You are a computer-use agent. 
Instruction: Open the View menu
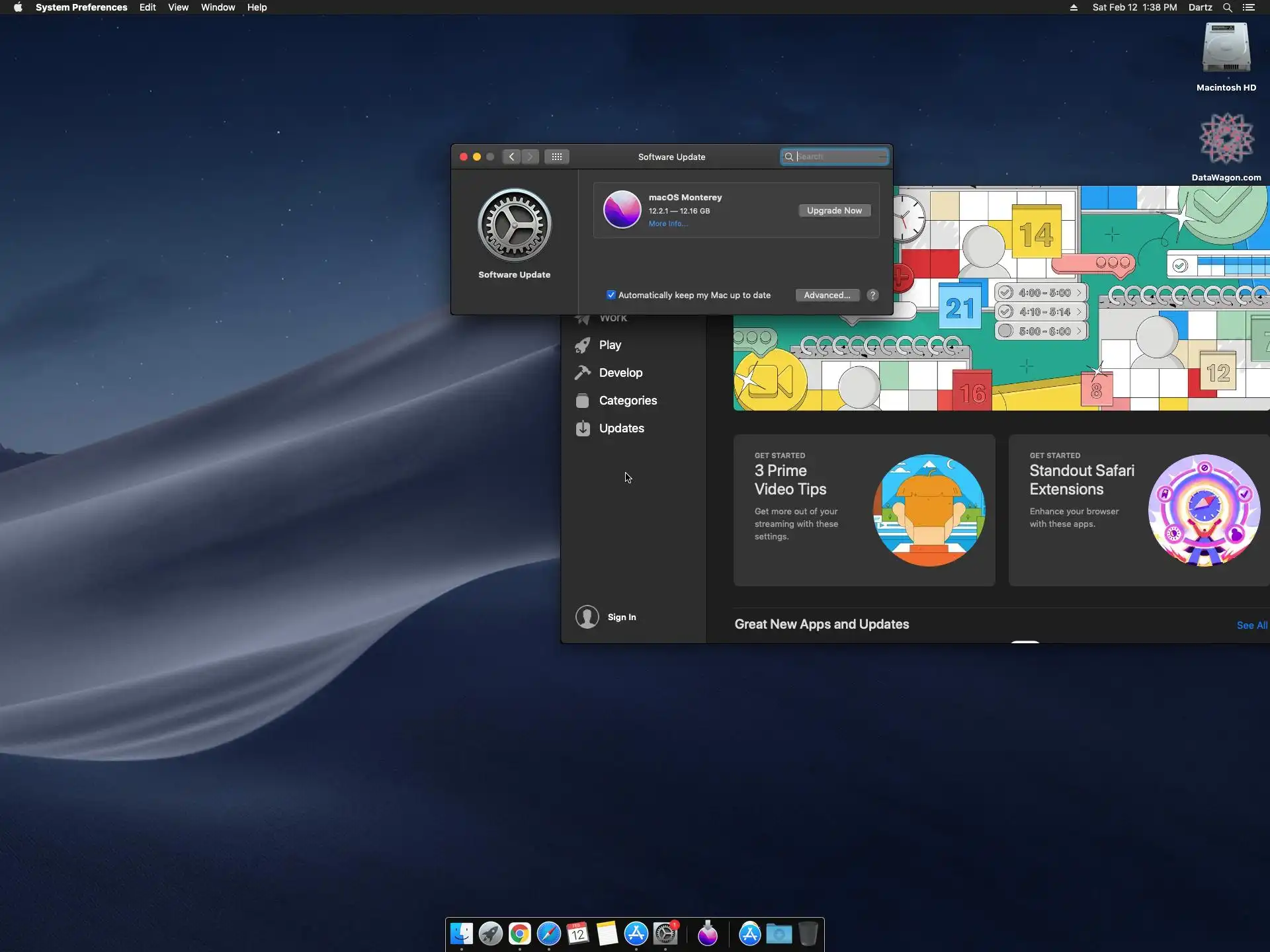[x=178, y=7]
